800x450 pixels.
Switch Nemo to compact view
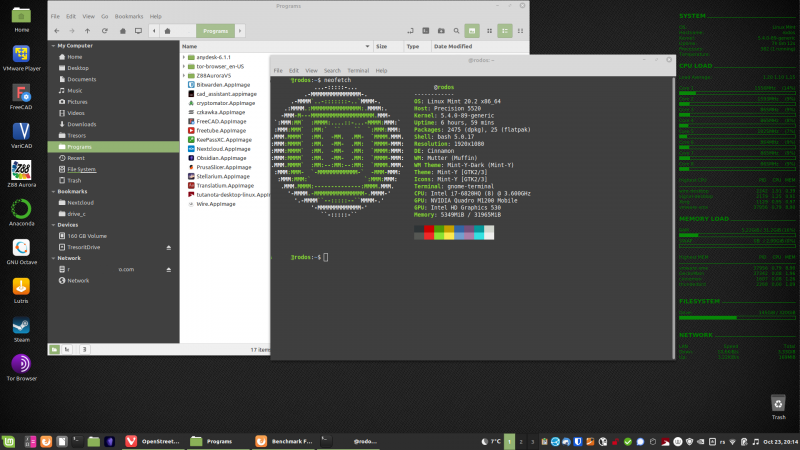click(x=520, y=31)
